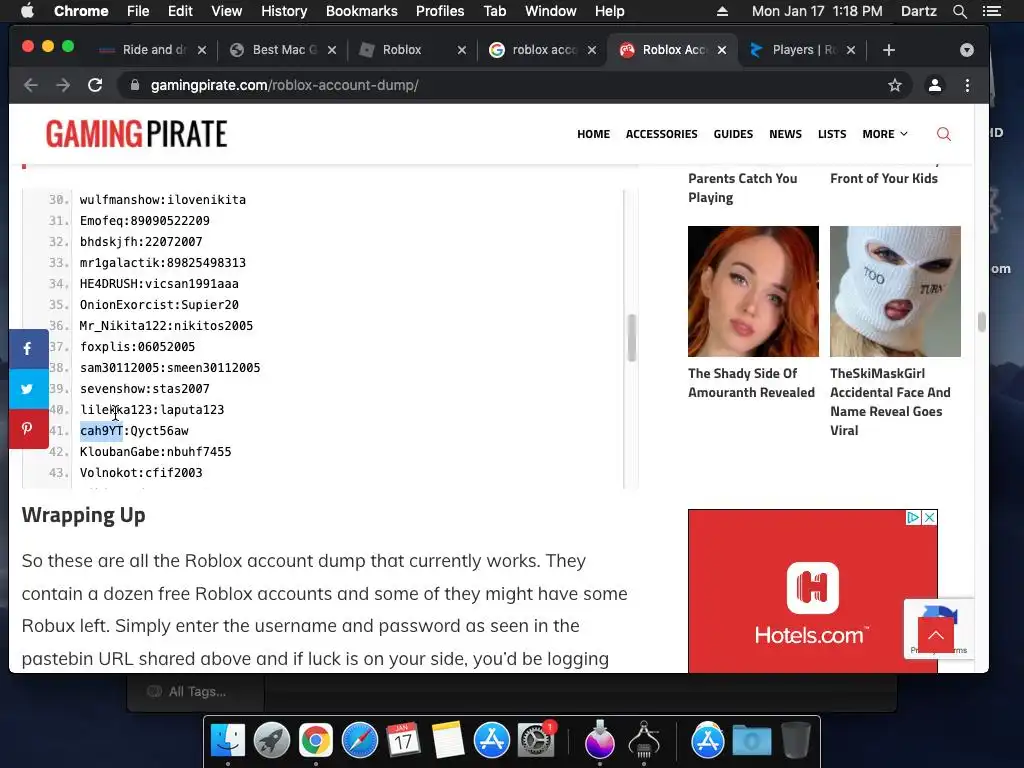Click the AdChoices icon on Hotels.com ad
1024x768 pixels.
coord(913,518)
